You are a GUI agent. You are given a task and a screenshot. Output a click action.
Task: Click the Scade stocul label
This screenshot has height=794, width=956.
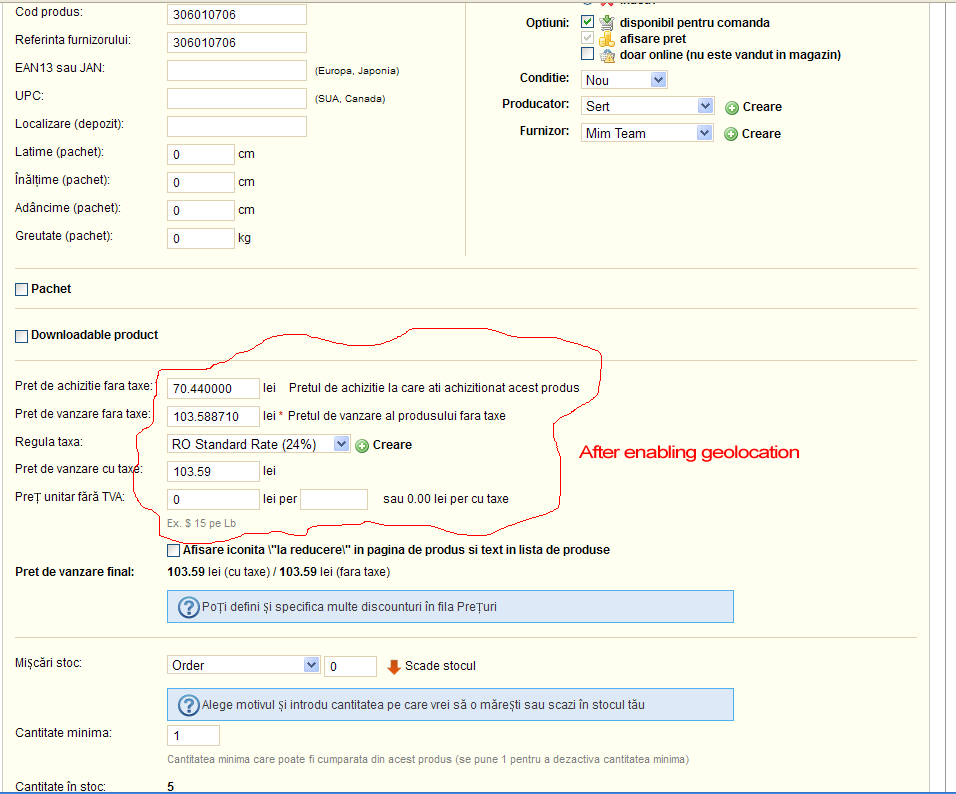point(440,666)
